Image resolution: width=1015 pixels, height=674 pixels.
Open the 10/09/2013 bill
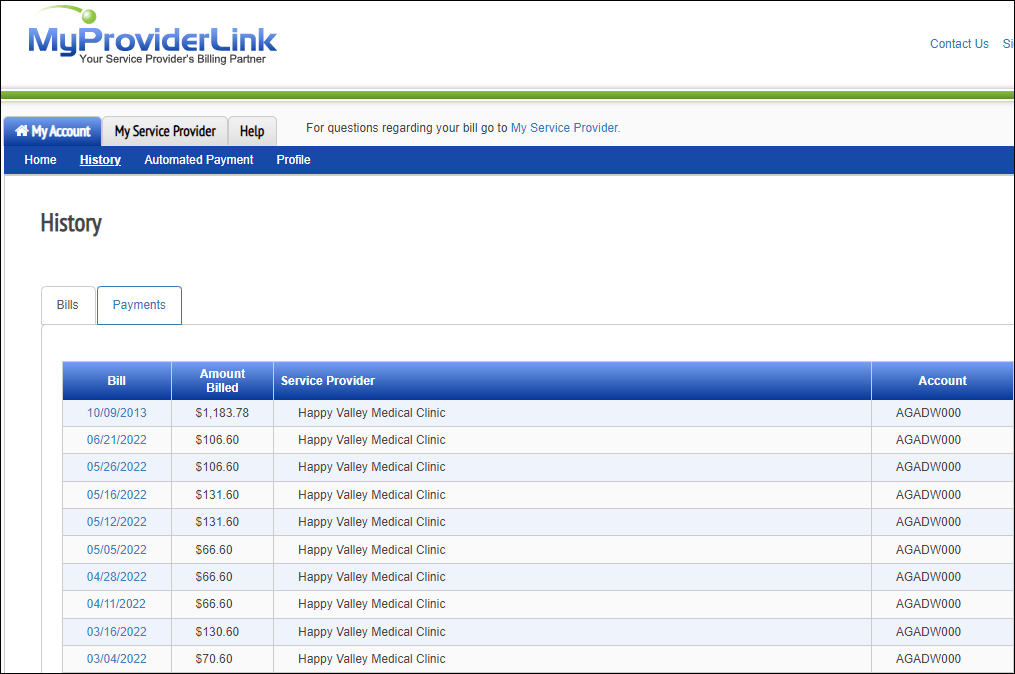pos(117,412)
